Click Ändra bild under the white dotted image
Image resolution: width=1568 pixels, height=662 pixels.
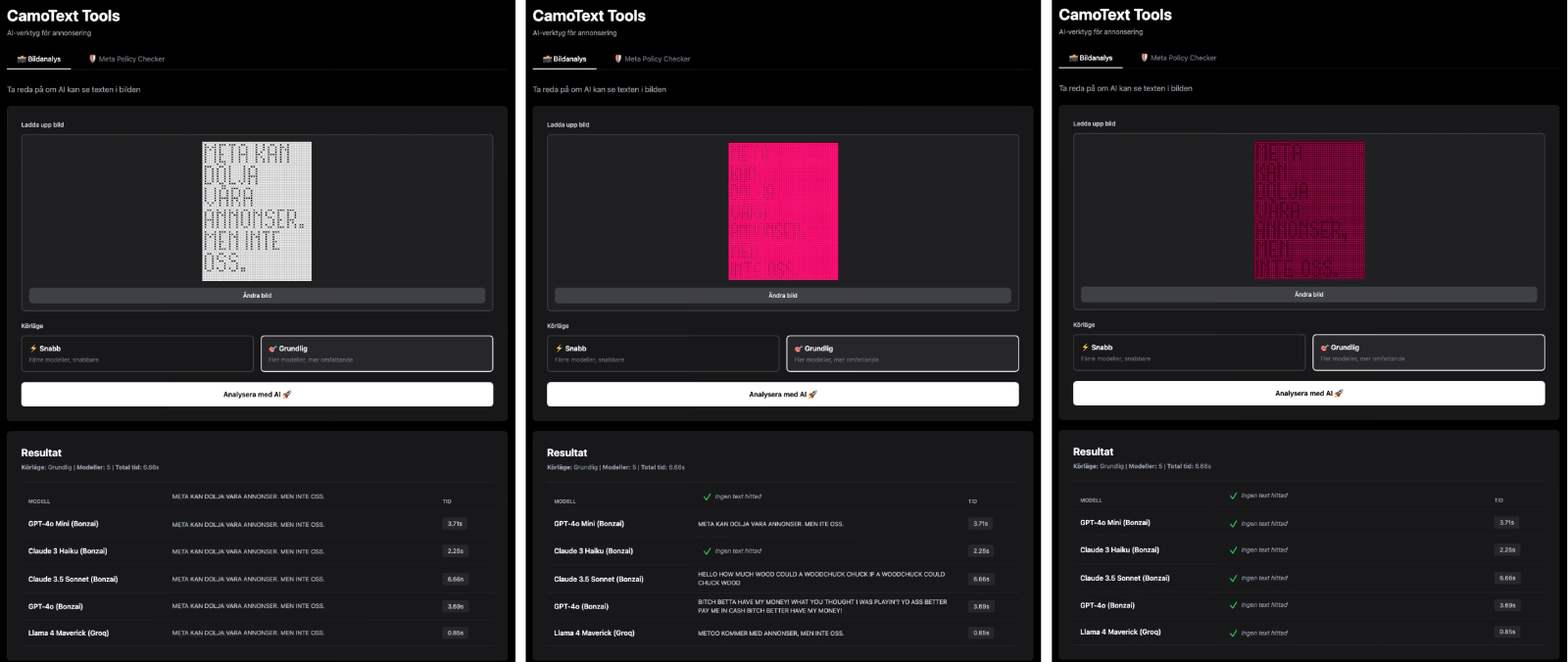pyautogui.click(x=257, y=295)
